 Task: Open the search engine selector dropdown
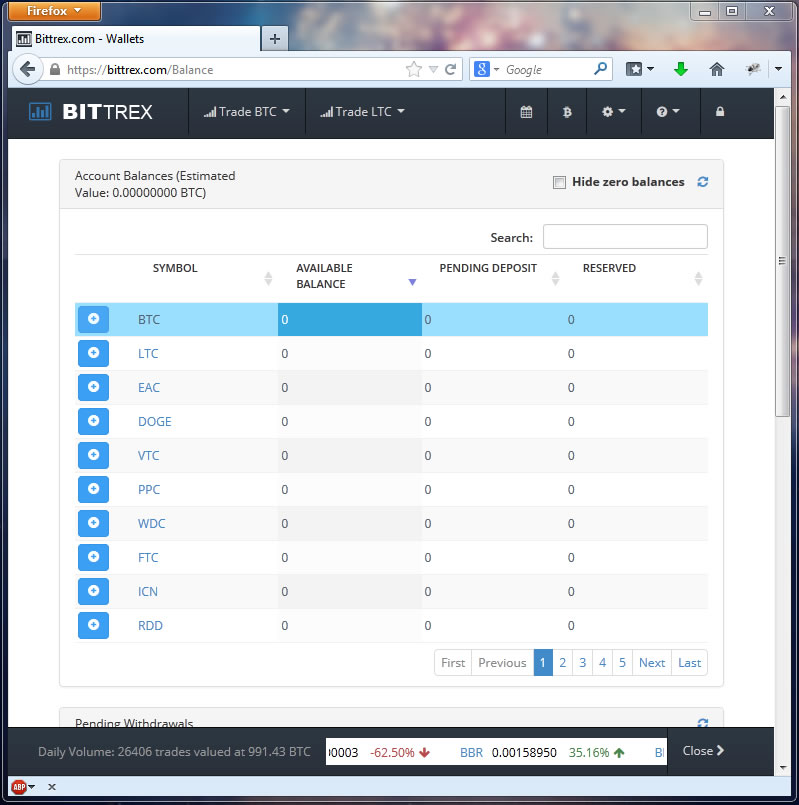click(486, 69)
